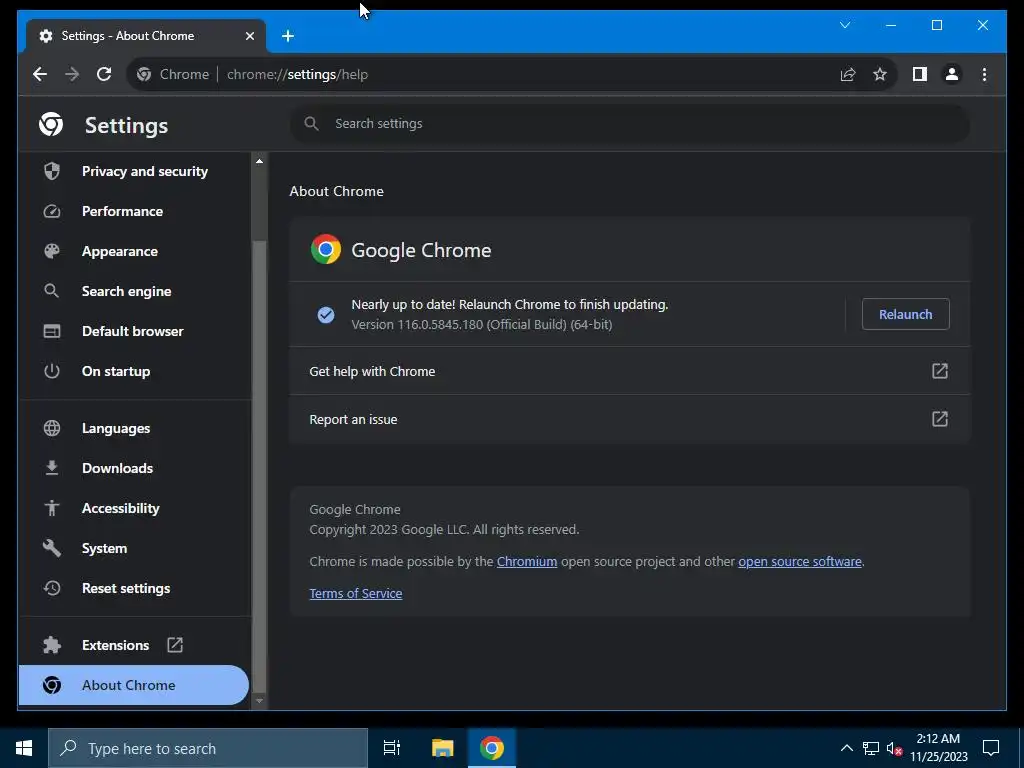
Task: Click the Windows Start button
Action: (24, 748)
